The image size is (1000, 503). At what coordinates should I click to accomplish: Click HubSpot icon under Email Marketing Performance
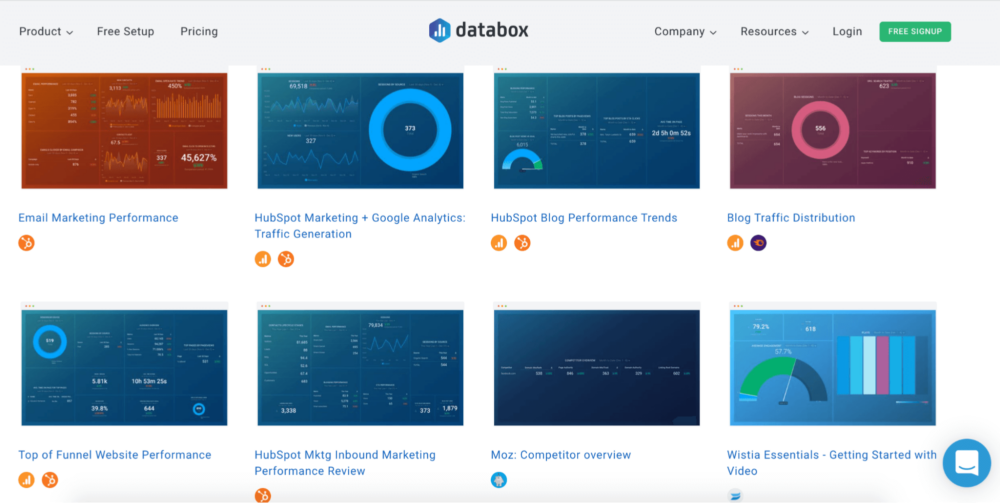pos(27,243)
